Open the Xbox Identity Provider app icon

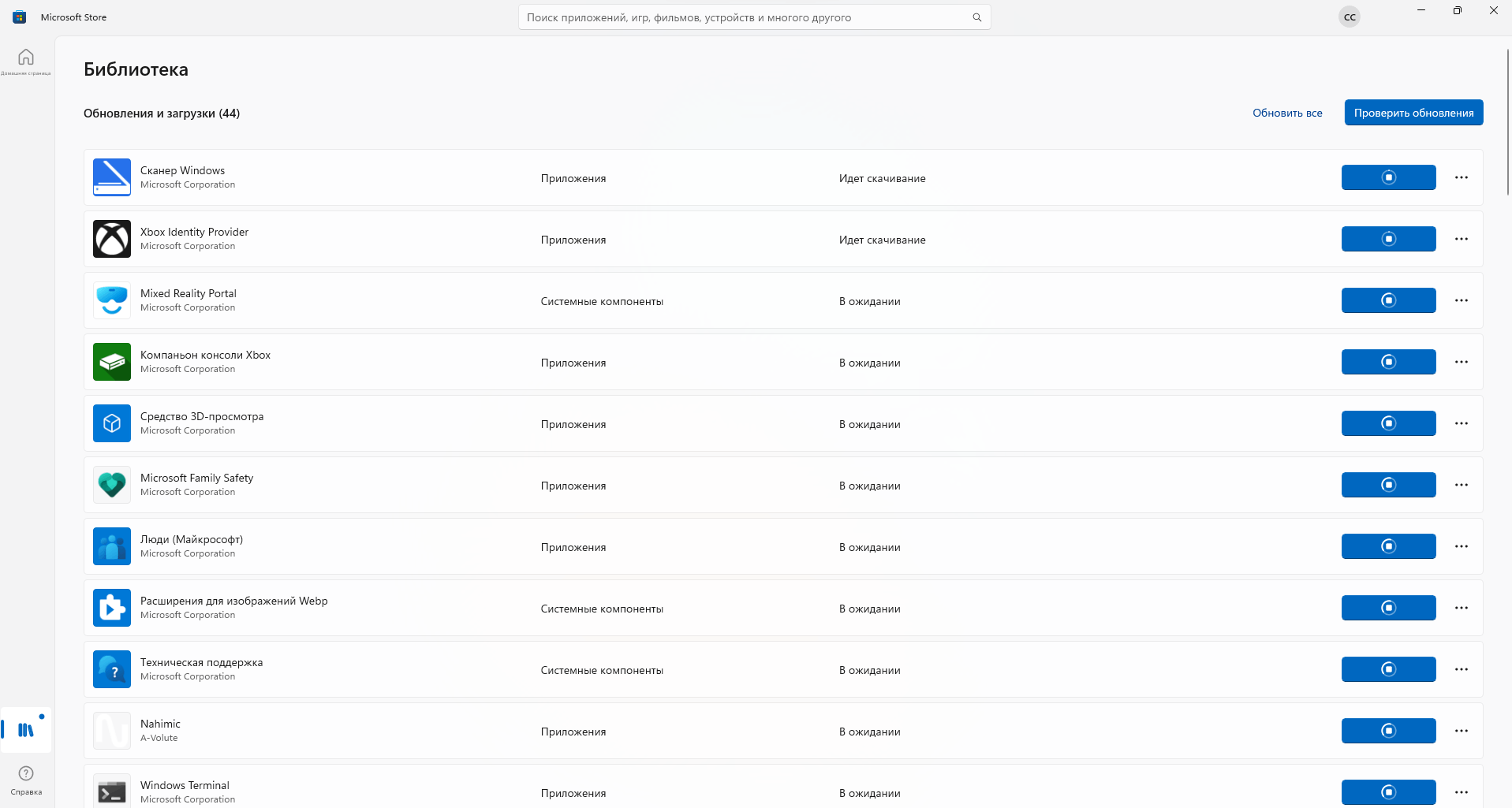click(112, 239)
